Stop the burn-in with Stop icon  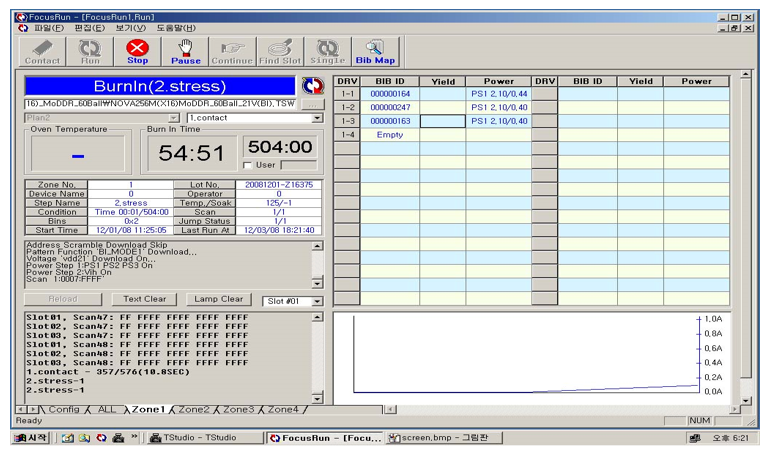pyautogui.click(x=137, y=52)
